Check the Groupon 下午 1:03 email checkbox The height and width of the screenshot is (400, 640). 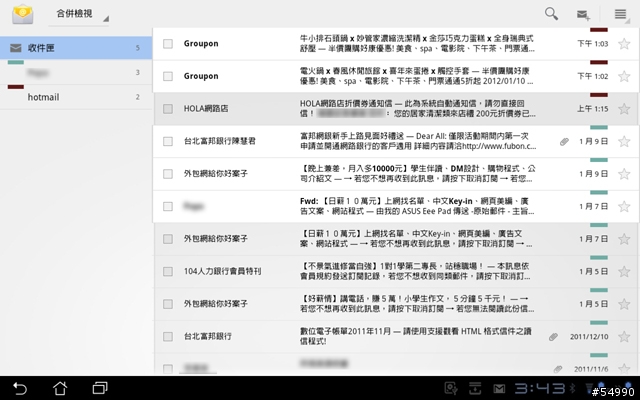pyautogui.click(x=168, y=44)
